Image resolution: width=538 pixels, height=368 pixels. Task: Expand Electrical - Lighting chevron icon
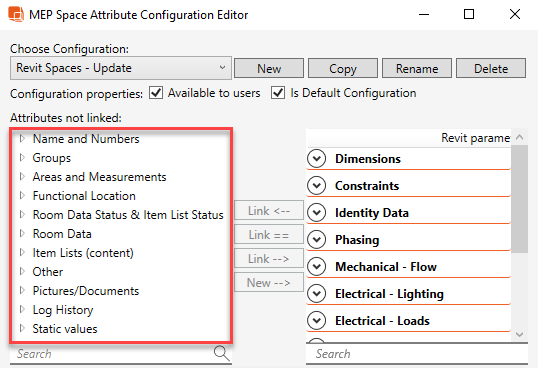316,294
